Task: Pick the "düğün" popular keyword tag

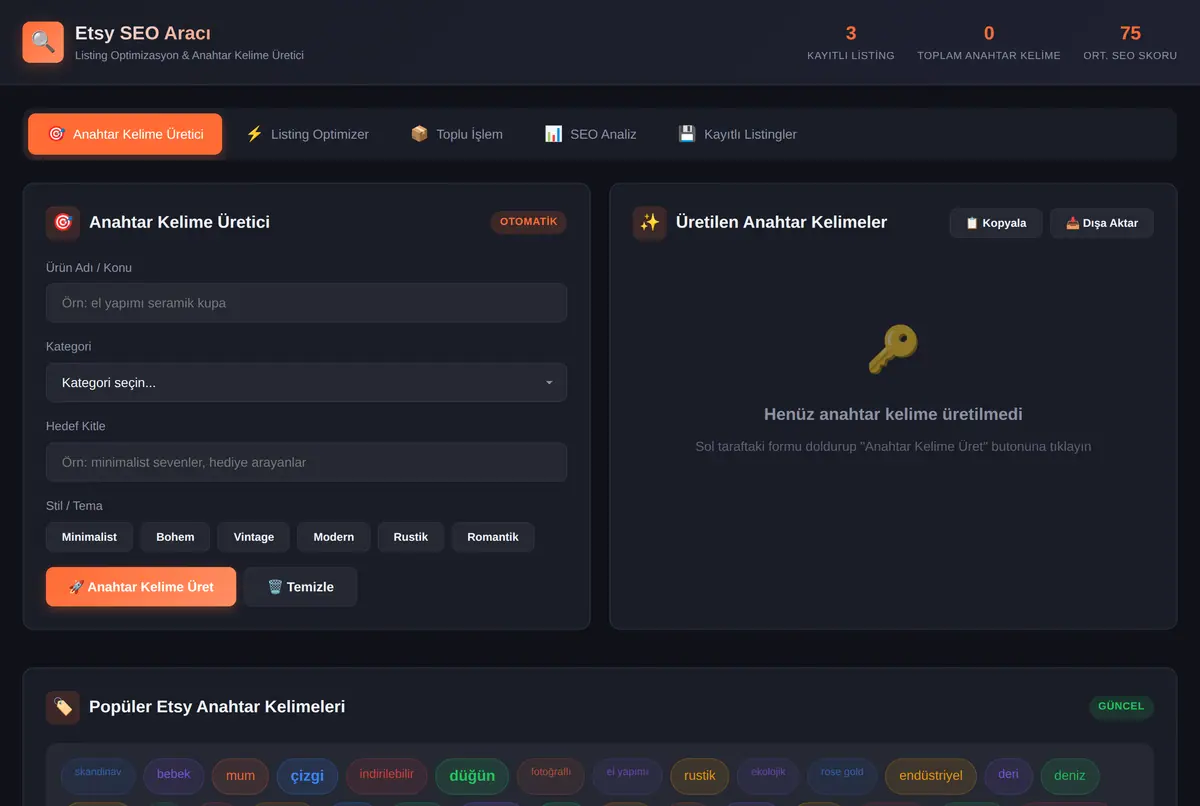Action: pyautogui.click(x=472, y=777)
